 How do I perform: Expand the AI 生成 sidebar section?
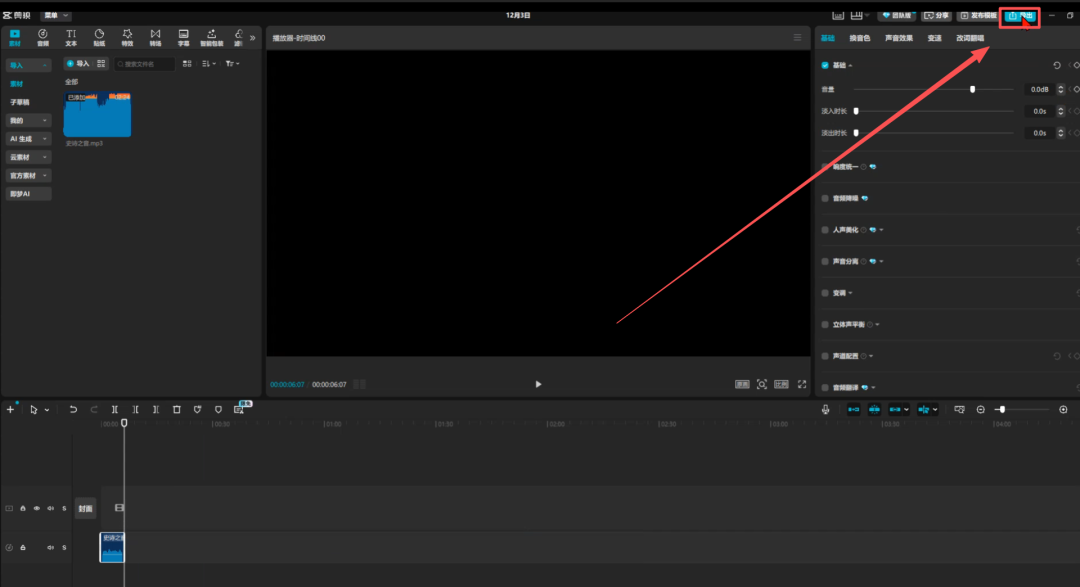(x=29, y=139)
